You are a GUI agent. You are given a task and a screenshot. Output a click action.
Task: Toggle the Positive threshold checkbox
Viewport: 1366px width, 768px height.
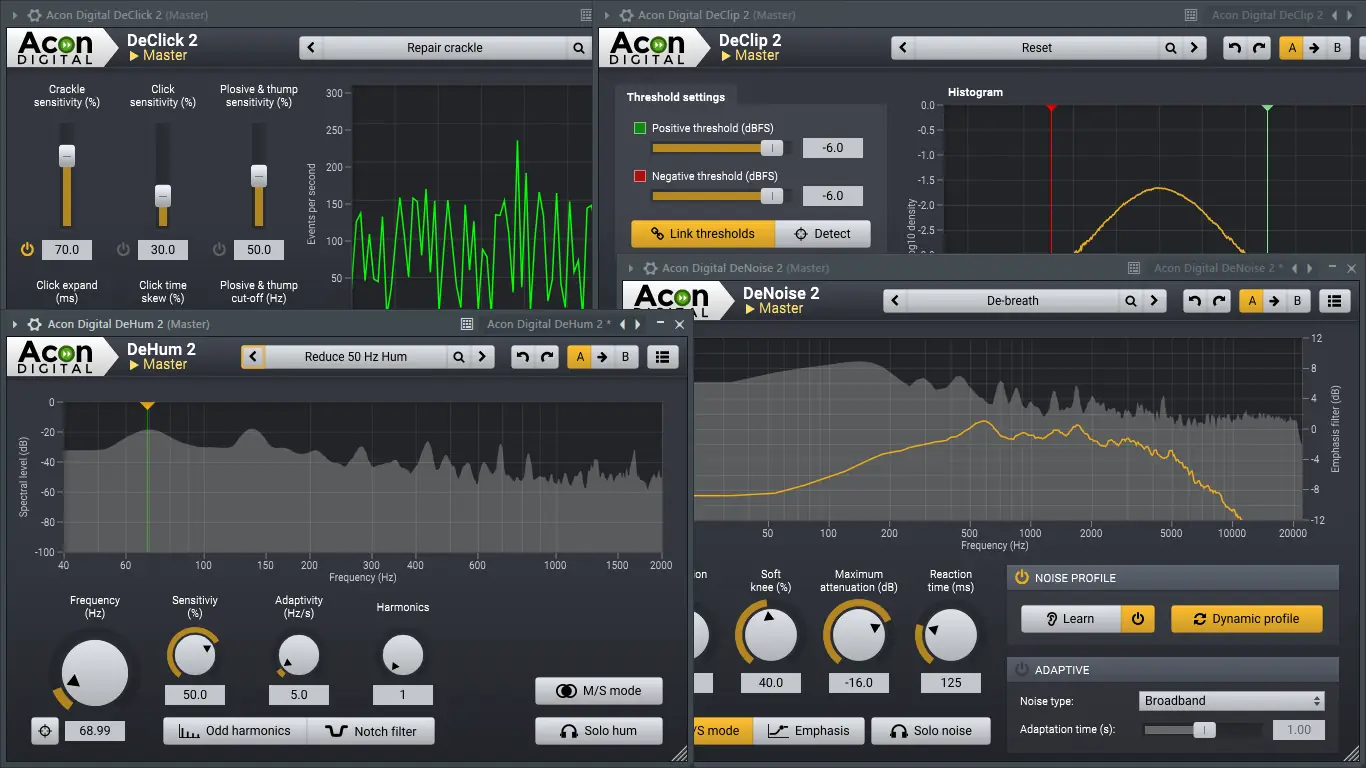640,128
